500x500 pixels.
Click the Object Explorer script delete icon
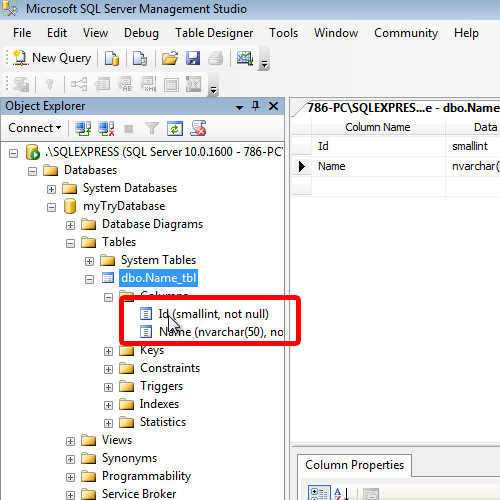[198, 128]
